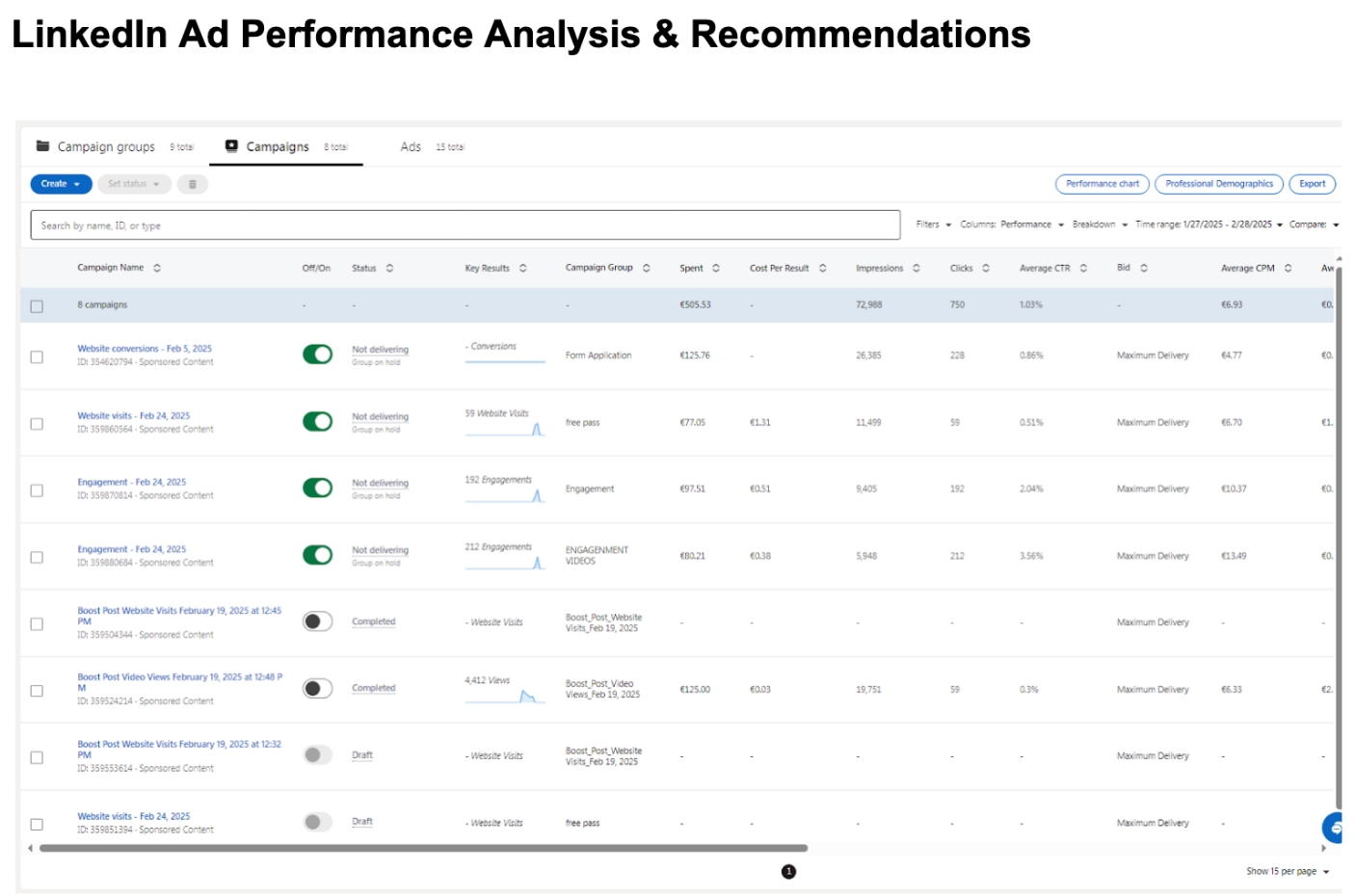The width and height of the screenshot is (1355, 896).
Task: Sort by Campaign Name column arrows
Action: tap(157, 268)
